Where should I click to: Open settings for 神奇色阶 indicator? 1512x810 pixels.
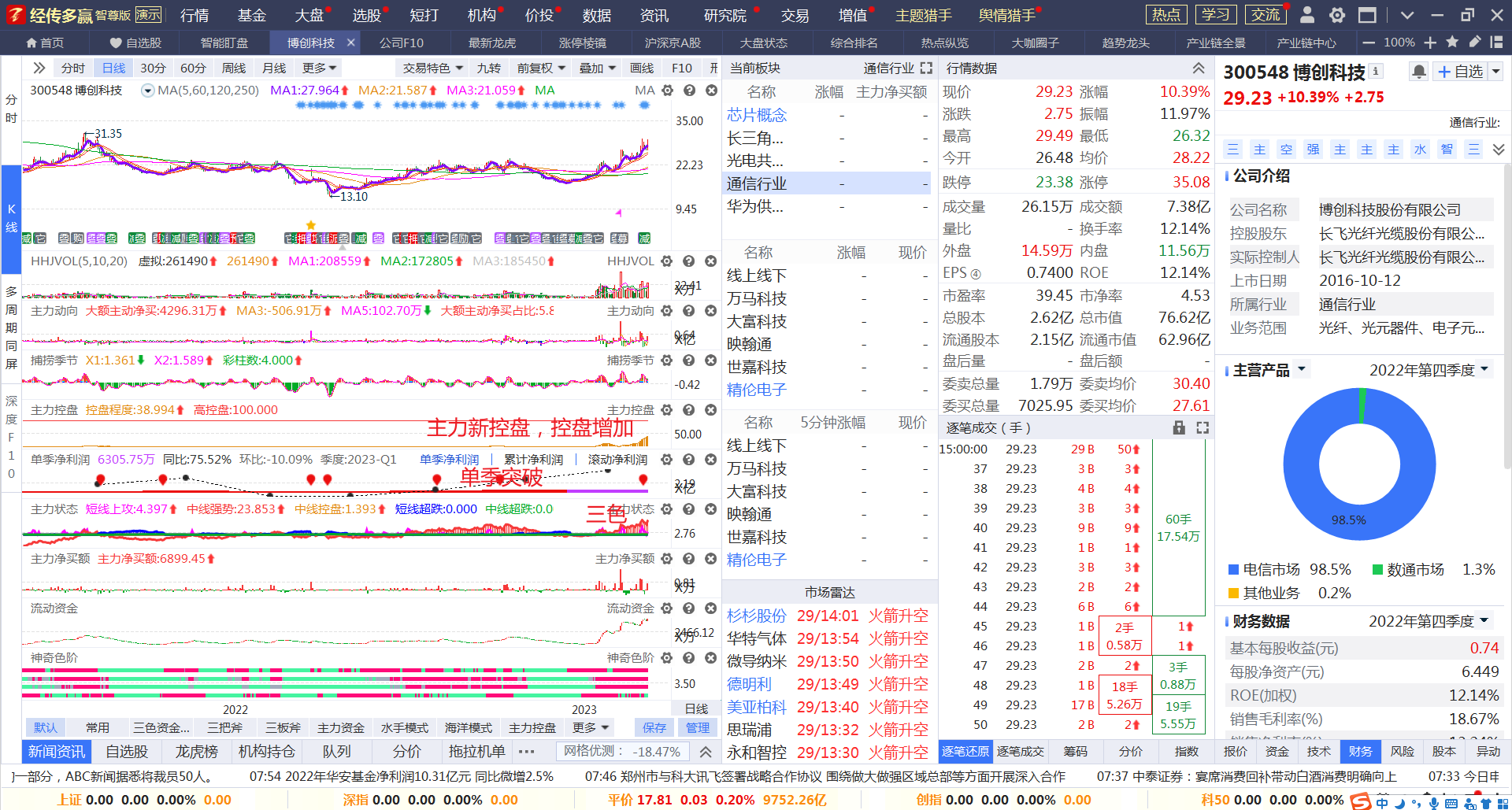point(666,657)
